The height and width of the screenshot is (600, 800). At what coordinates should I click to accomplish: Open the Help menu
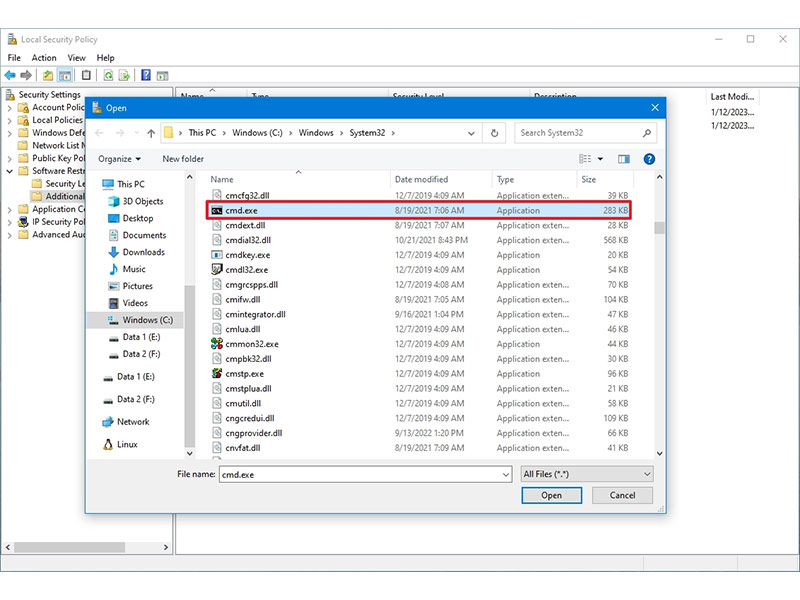[x=106, y=58]
